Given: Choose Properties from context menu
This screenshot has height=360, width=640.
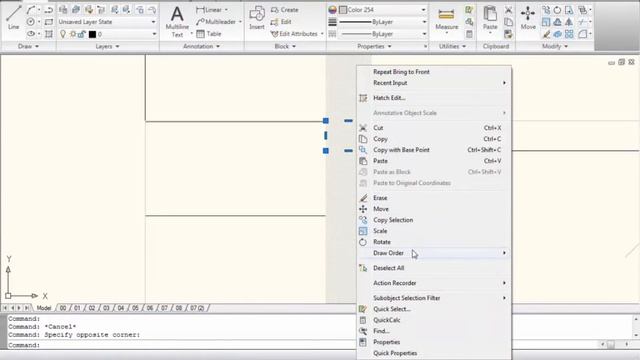Looking at the screenshot, I should [434, 342].
